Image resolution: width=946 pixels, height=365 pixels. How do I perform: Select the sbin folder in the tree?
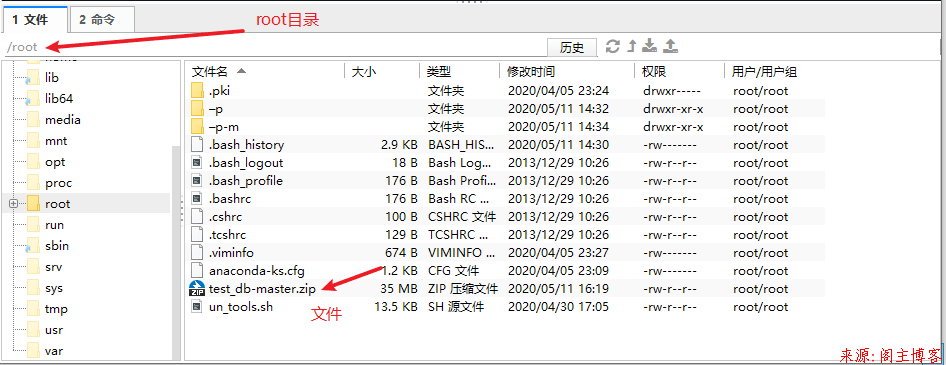click(57, 246)
